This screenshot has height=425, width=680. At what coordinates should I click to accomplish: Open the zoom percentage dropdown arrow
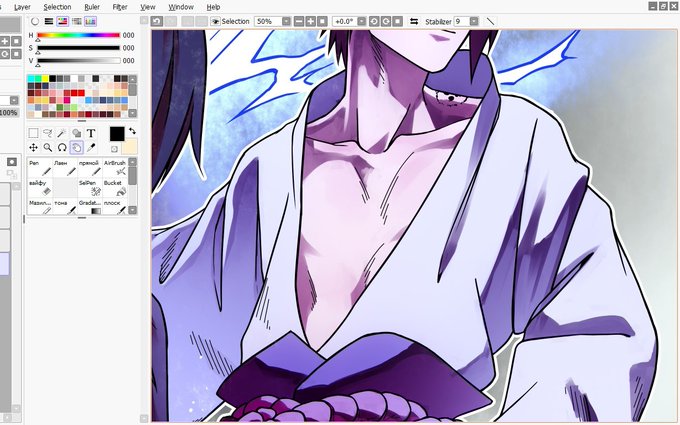(x=287, y=21)
